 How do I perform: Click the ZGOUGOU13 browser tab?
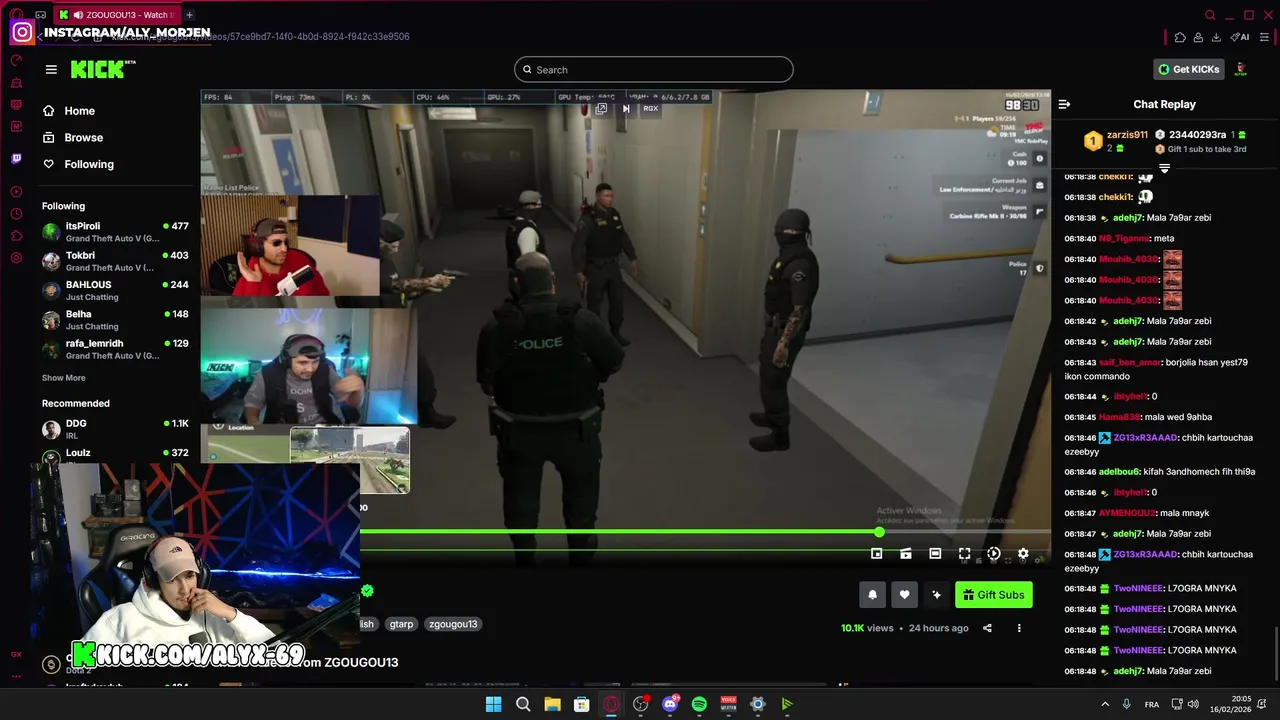click(116, 15)
